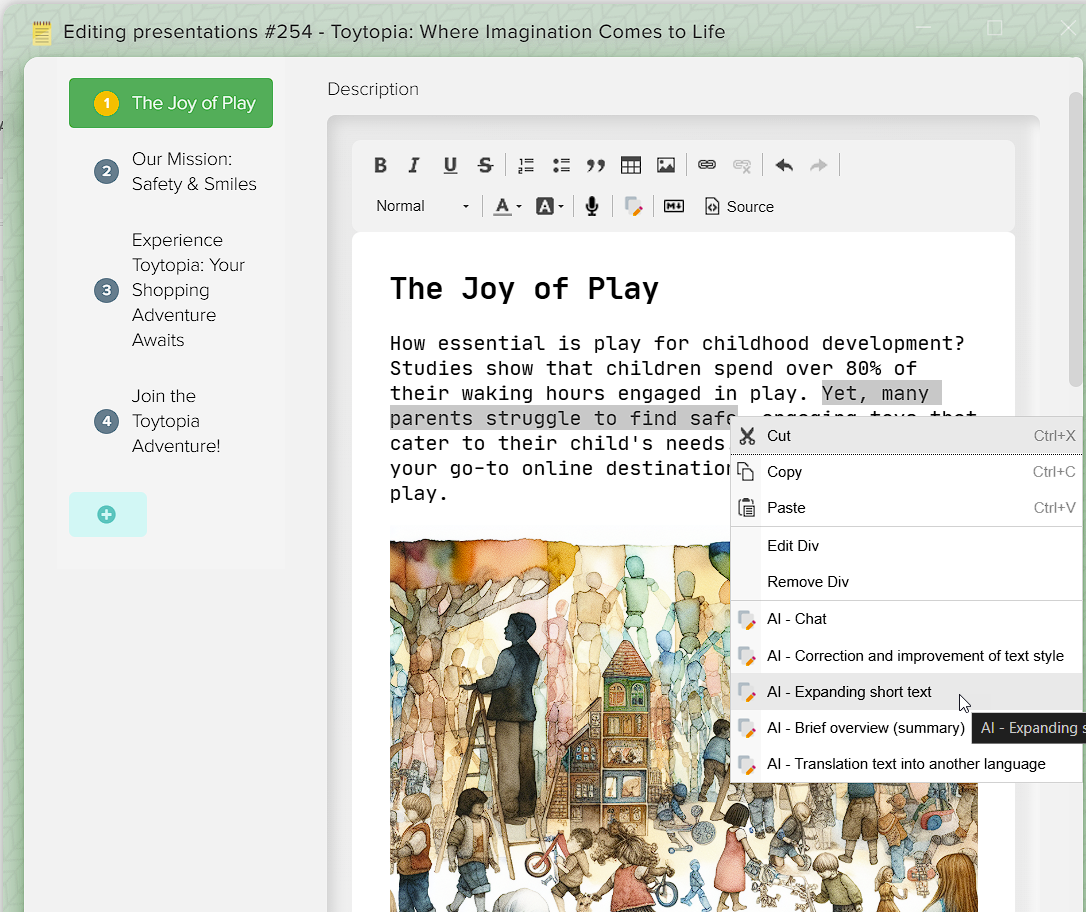The height and width of the screenshot is (912, 1086).
Task: Click the unlink icon
Action: [742, 166]
